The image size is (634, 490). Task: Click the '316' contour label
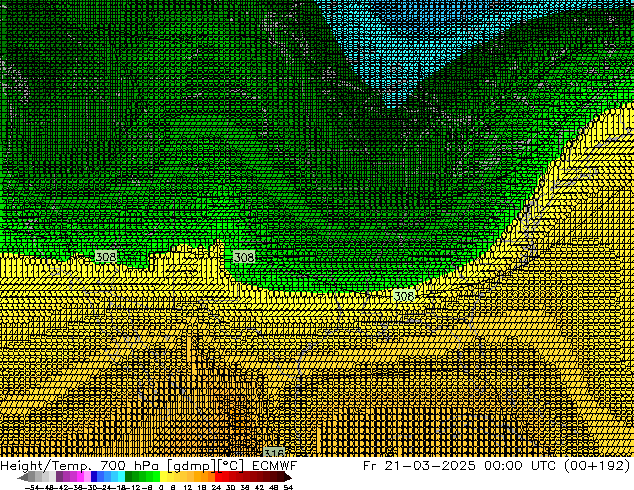[274, 452]
